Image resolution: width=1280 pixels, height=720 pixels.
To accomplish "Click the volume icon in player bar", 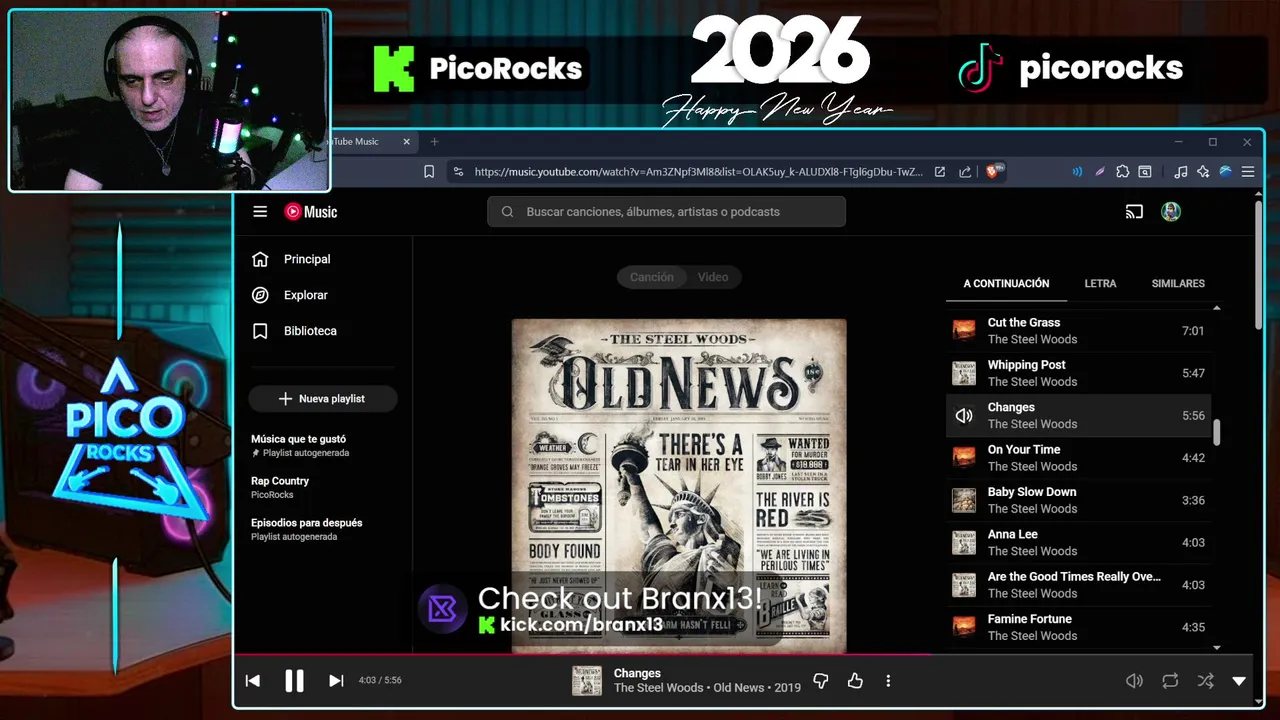I will click(x=1134, y=681).
